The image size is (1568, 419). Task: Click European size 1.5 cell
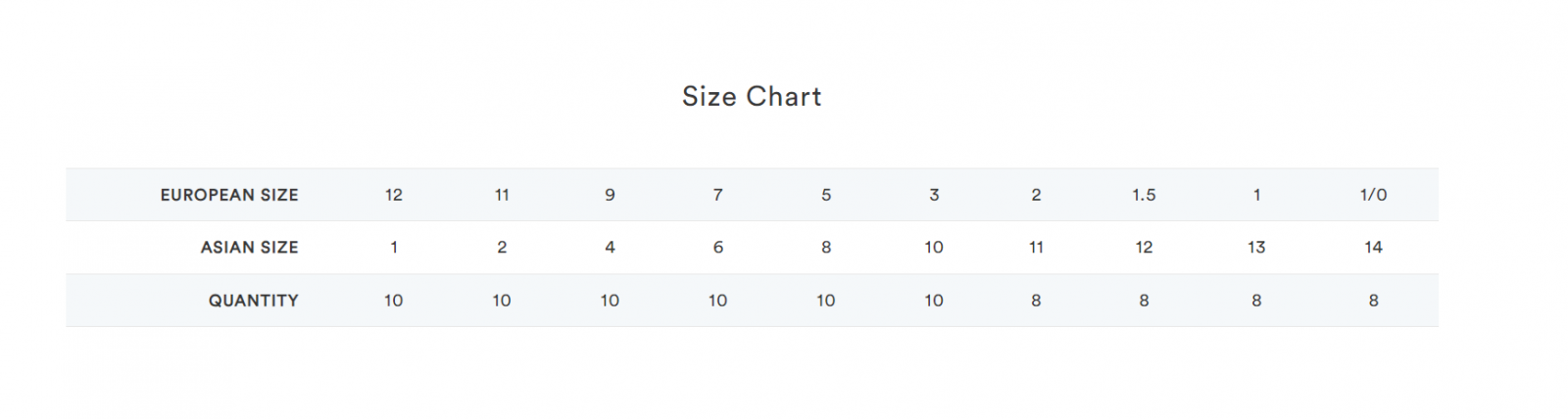point(1144,195)
